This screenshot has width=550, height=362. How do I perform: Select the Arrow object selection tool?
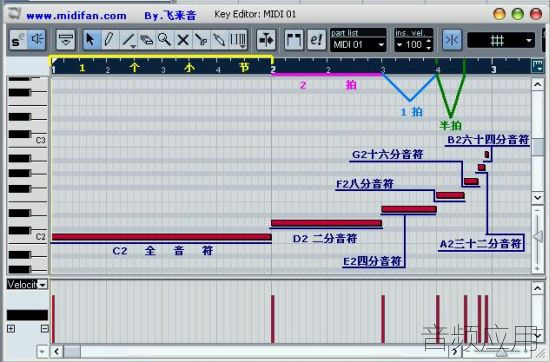pos(90,40)
